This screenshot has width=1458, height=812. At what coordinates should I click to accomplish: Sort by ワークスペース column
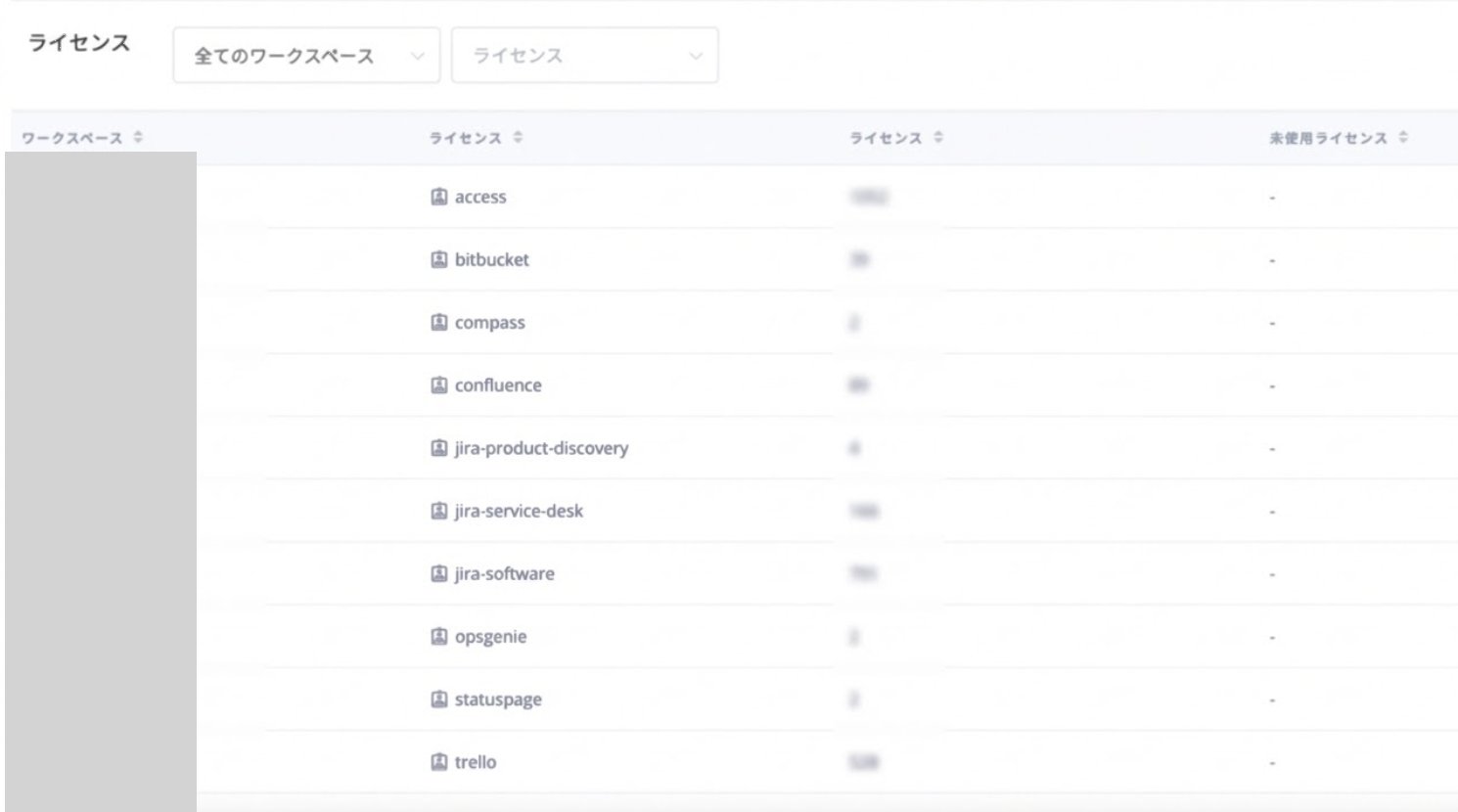point(138,138)
